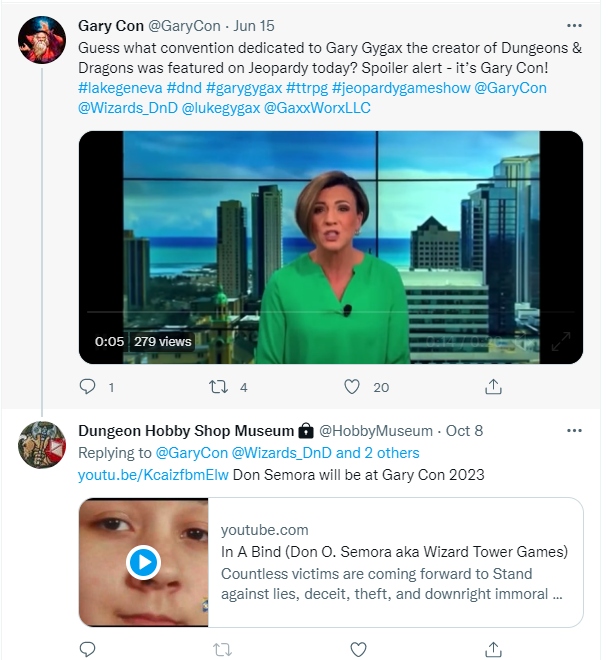Viewport: 610px width, 660px height.
Task: Open more options on Hobby Museum tweet
Action: [x=574, y=430]
